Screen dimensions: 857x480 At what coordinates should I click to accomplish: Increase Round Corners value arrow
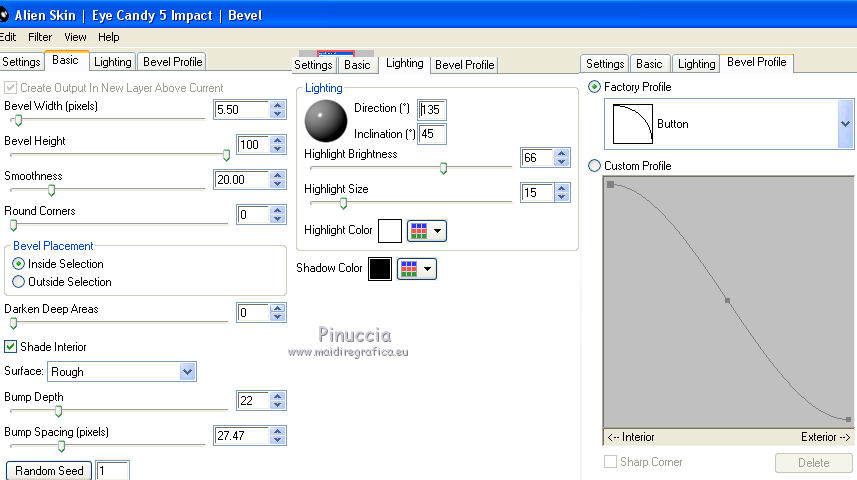(278, 210)
